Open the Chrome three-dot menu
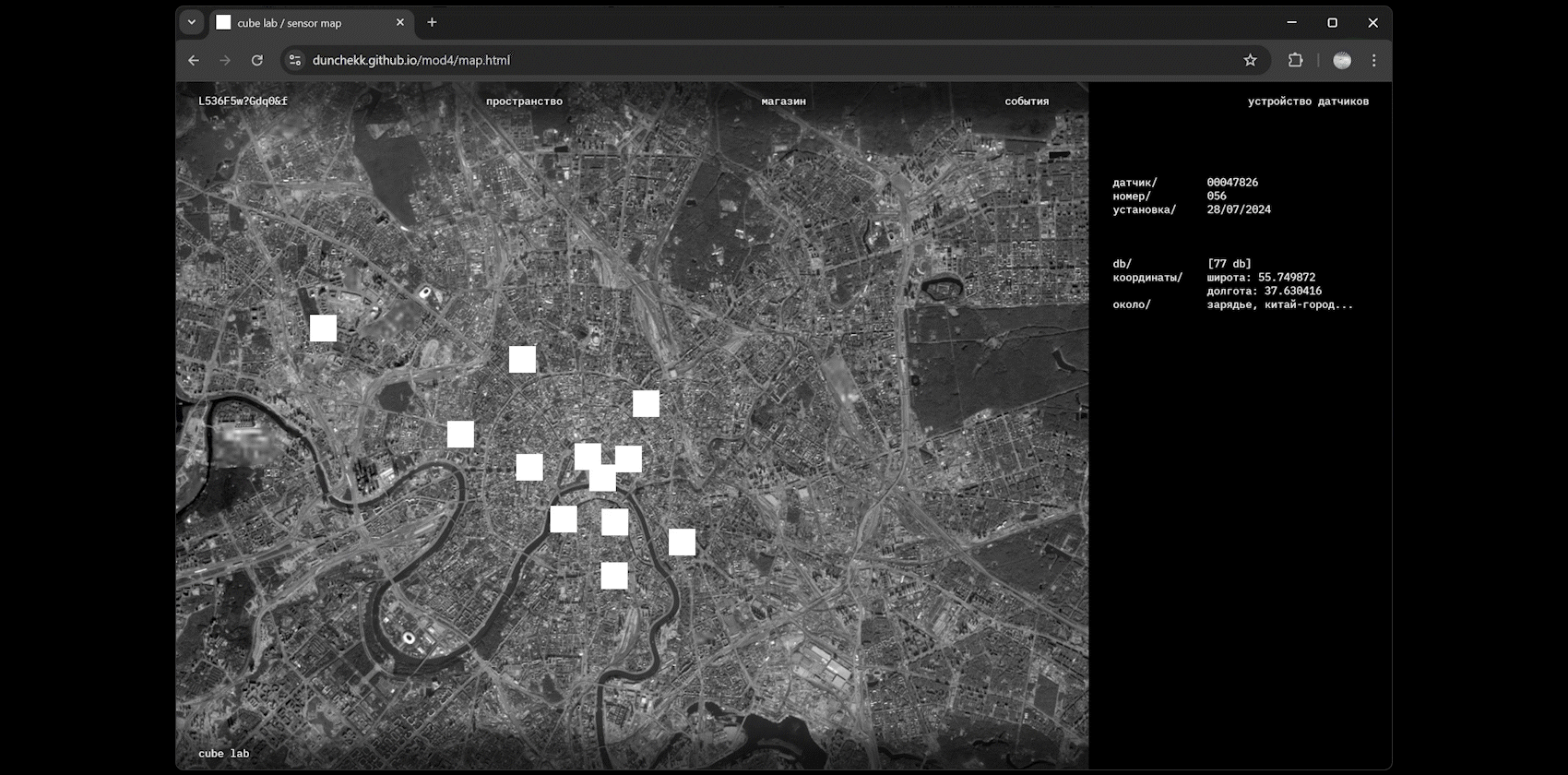Screen dimensions: 1568x775 1373,60
